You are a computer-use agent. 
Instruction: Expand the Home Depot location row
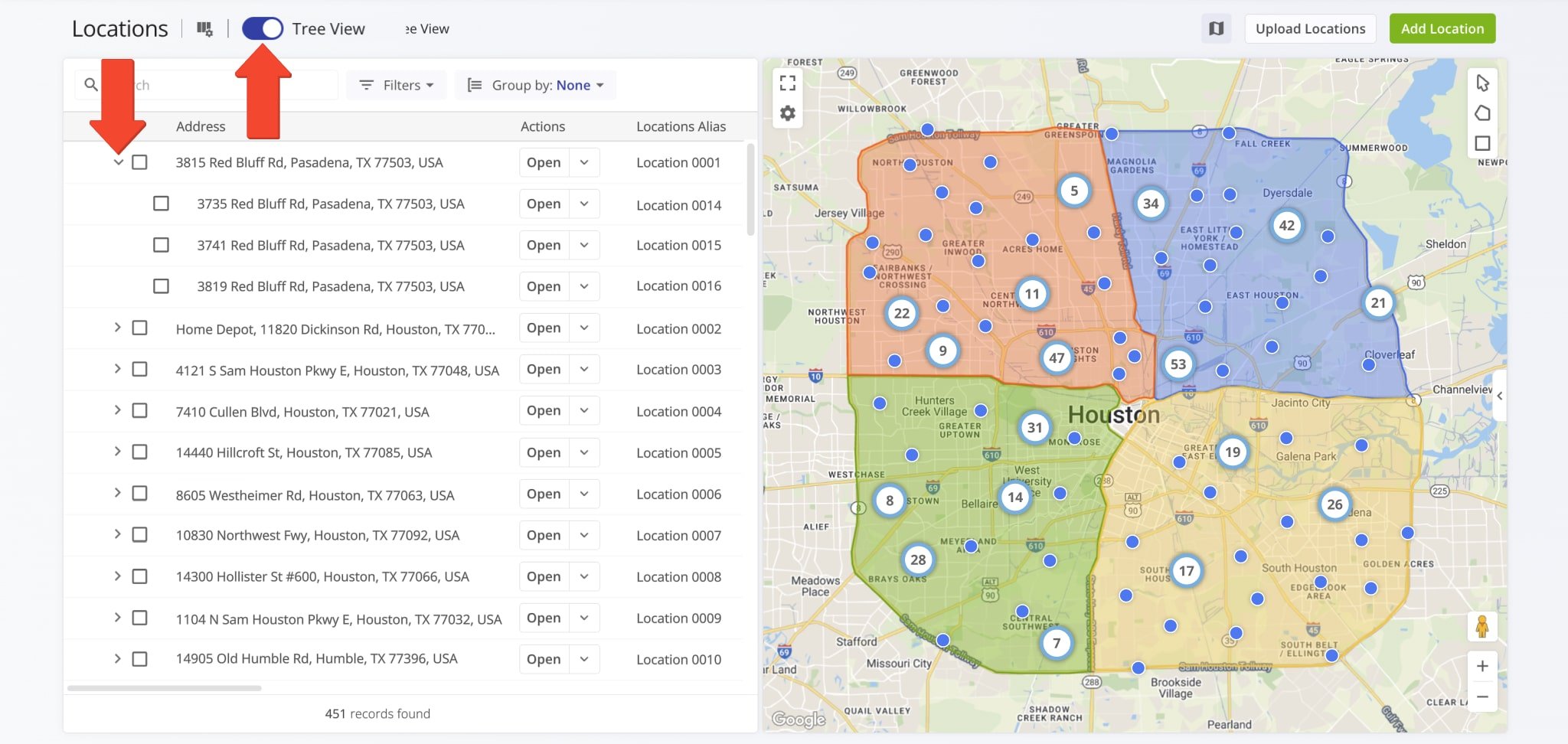pos(117,328)
